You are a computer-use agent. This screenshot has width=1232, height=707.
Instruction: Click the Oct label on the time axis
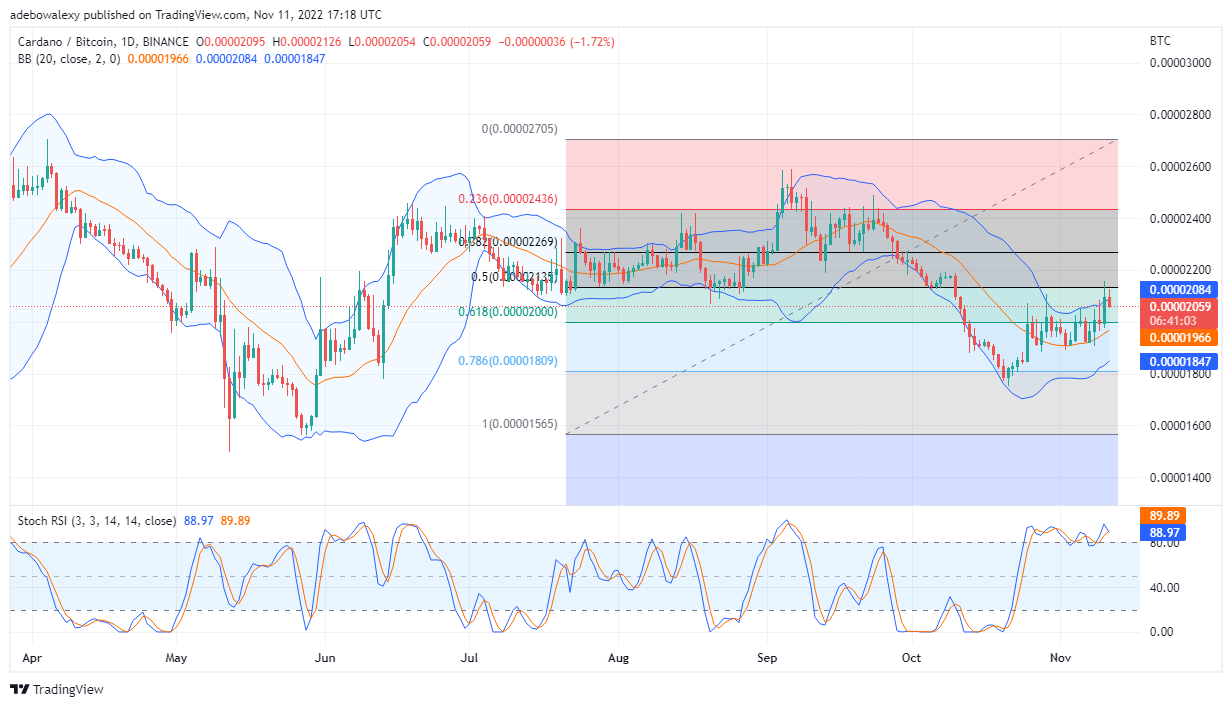911,658
